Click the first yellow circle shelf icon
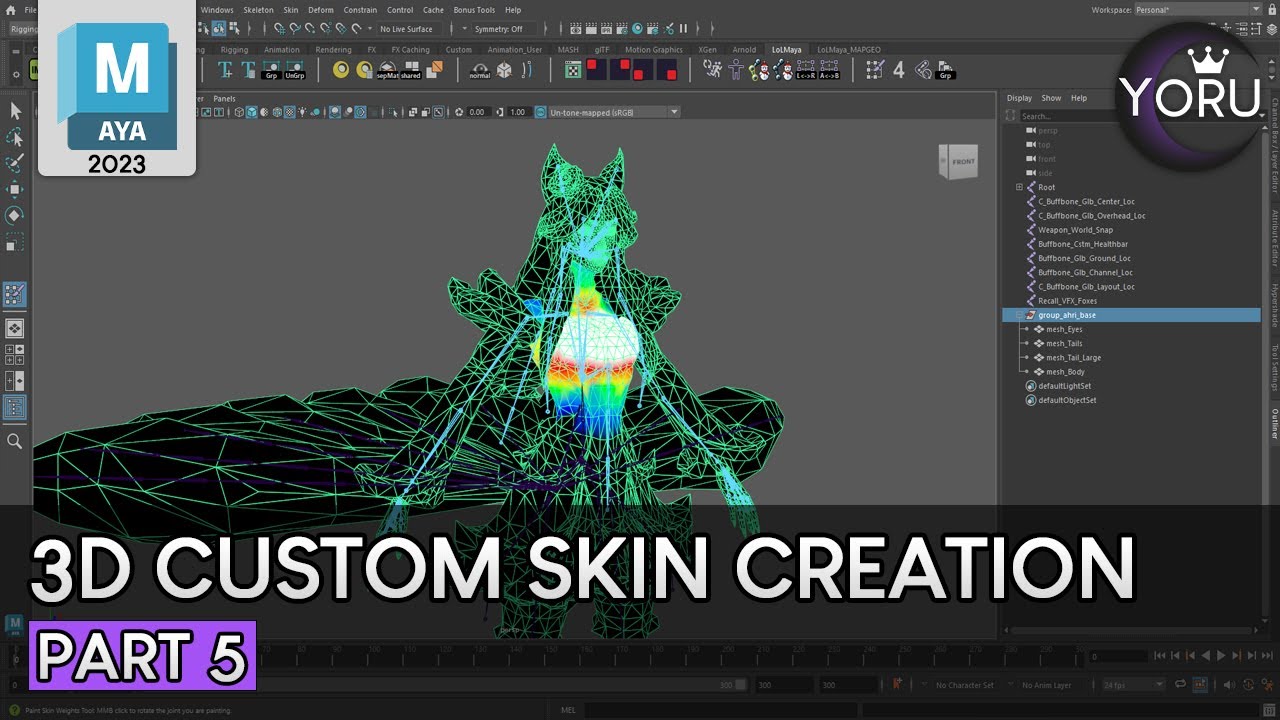Image resolution: width=1280 pixels, height=720 pixels. point(341,70)
